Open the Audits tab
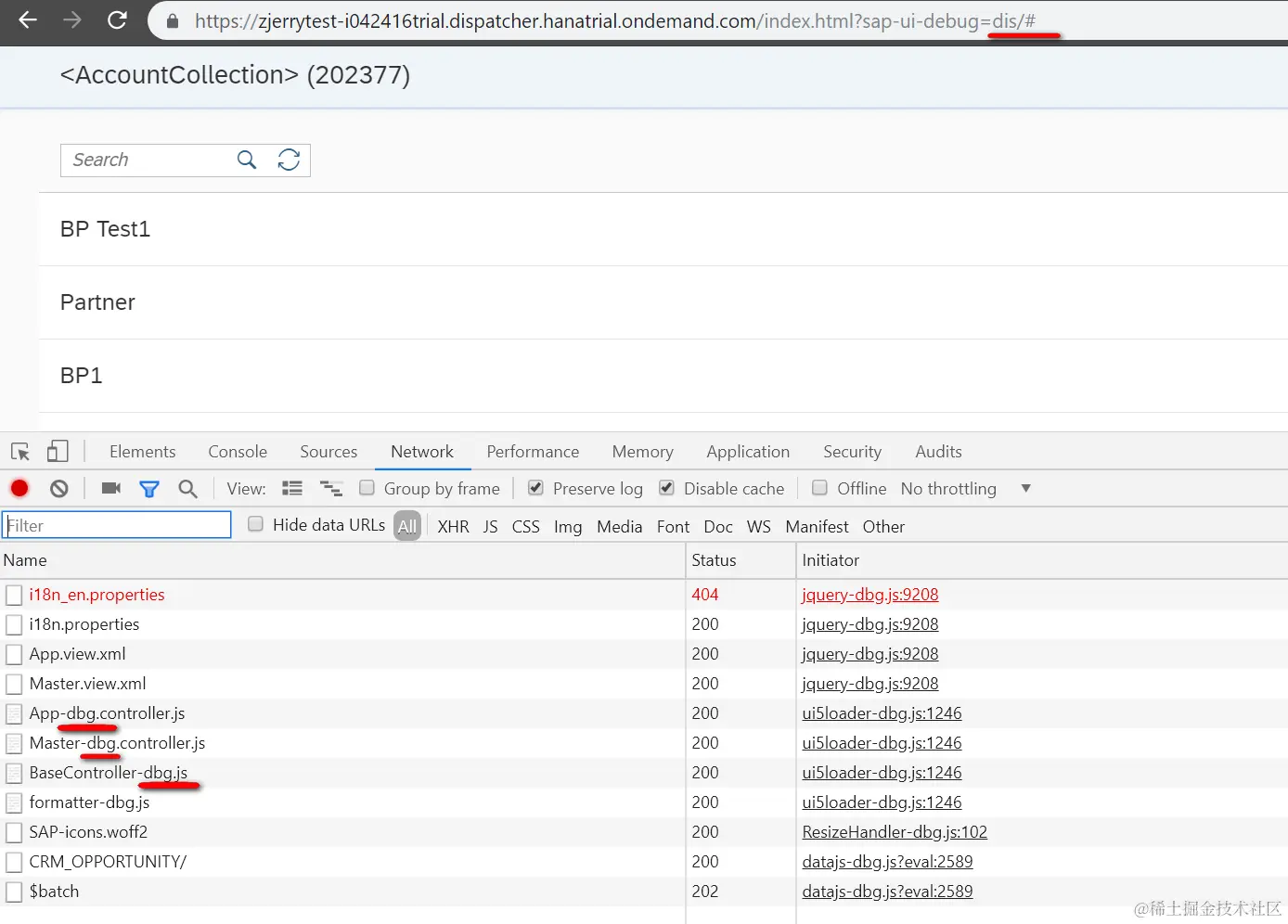The image size is (1288, 924). (938, 452)
